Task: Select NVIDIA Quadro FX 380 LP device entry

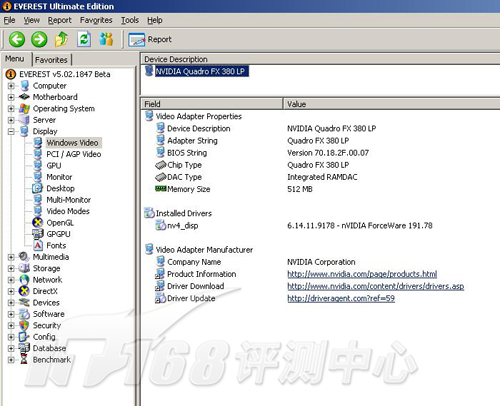Action: point(200,71)
